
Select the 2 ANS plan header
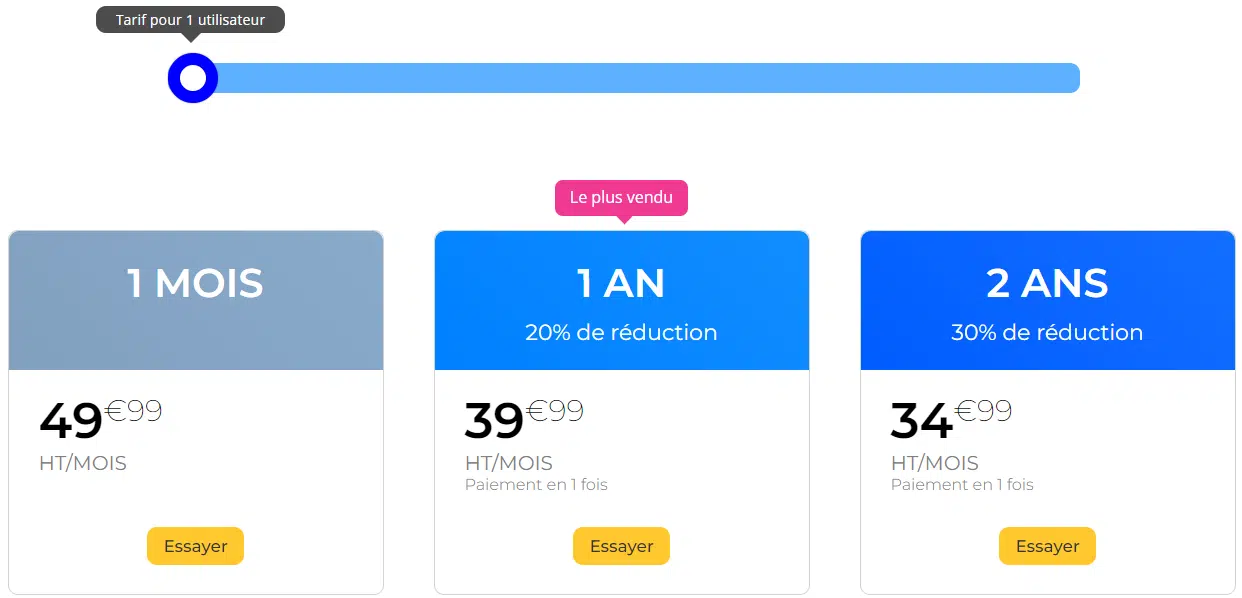point(1047,284)
